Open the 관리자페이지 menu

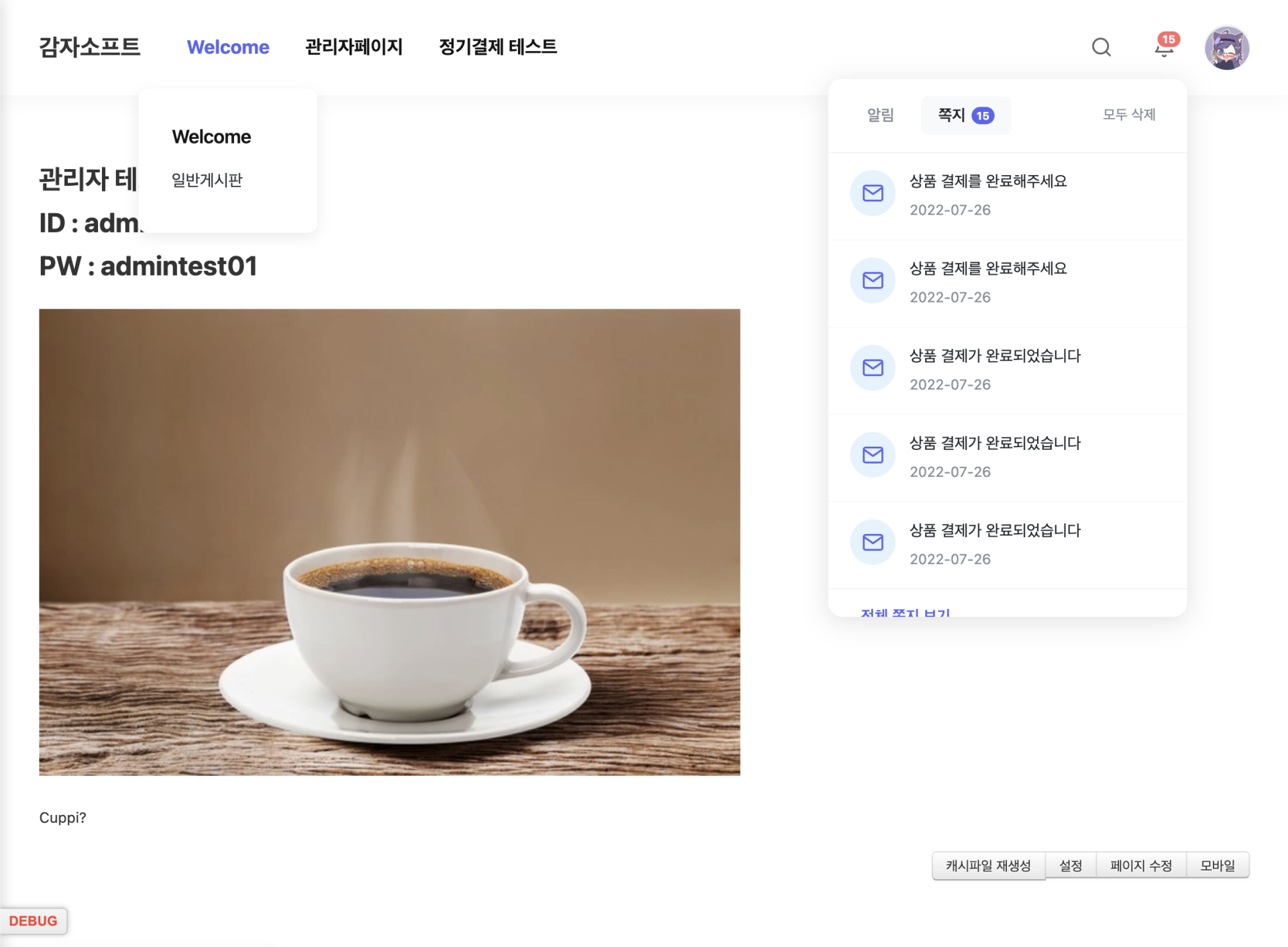tap(354, 47)
